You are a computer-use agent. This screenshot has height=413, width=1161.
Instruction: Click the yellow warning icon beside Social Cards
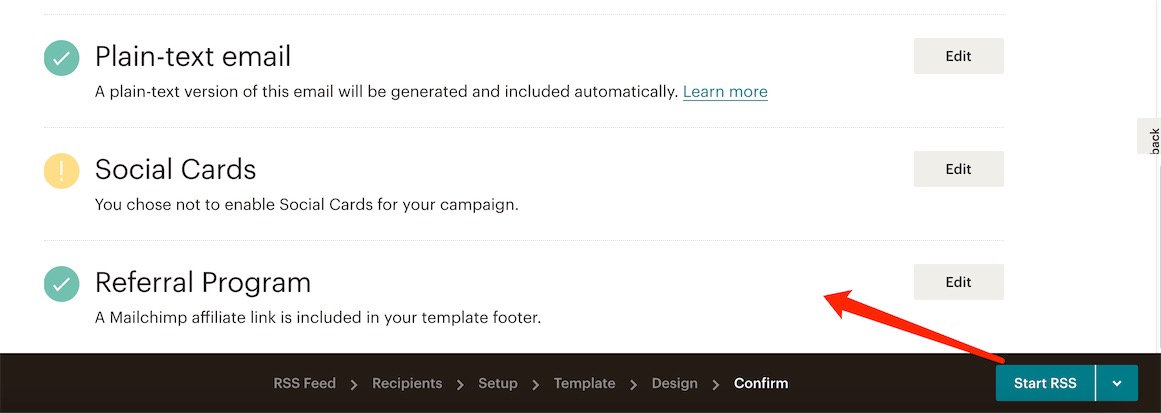(x=62, y=171)
